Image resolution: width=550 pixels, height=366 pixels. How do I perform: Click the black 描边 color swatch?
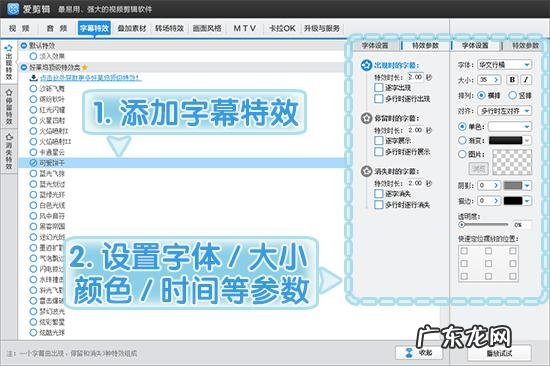(513, 201)
